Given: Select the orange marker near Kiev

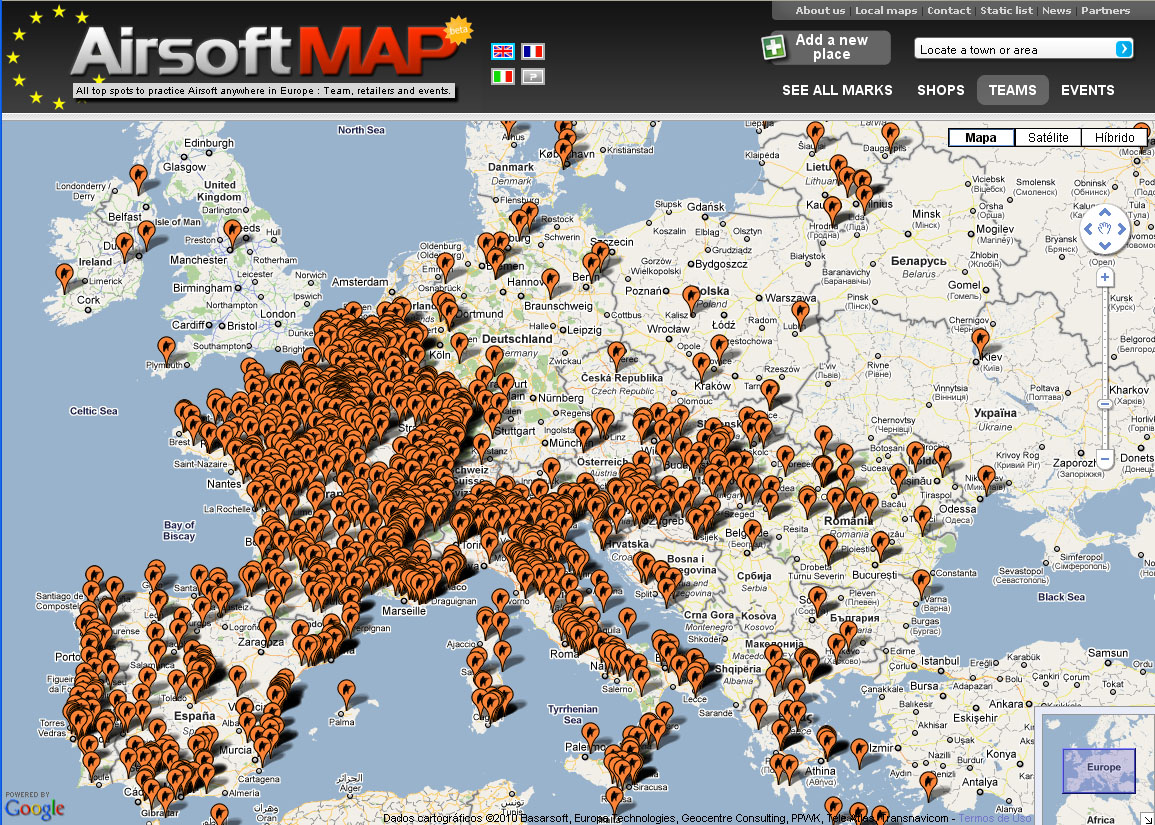Looking at the screenshot, I should point(980,341).
